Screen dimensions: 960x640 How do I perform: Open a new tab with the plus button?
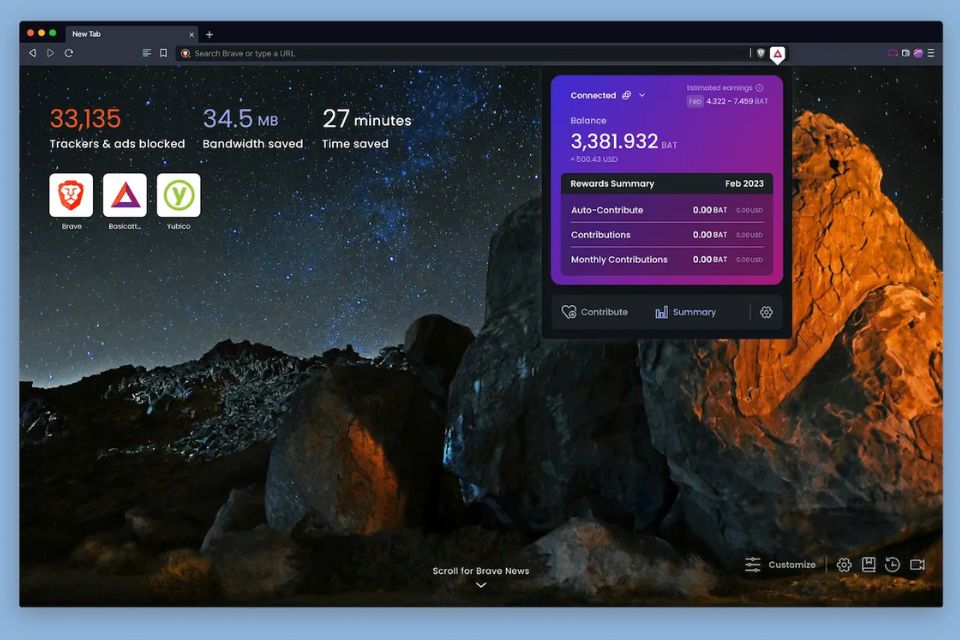pyautogui.click(x=209, y=34)
